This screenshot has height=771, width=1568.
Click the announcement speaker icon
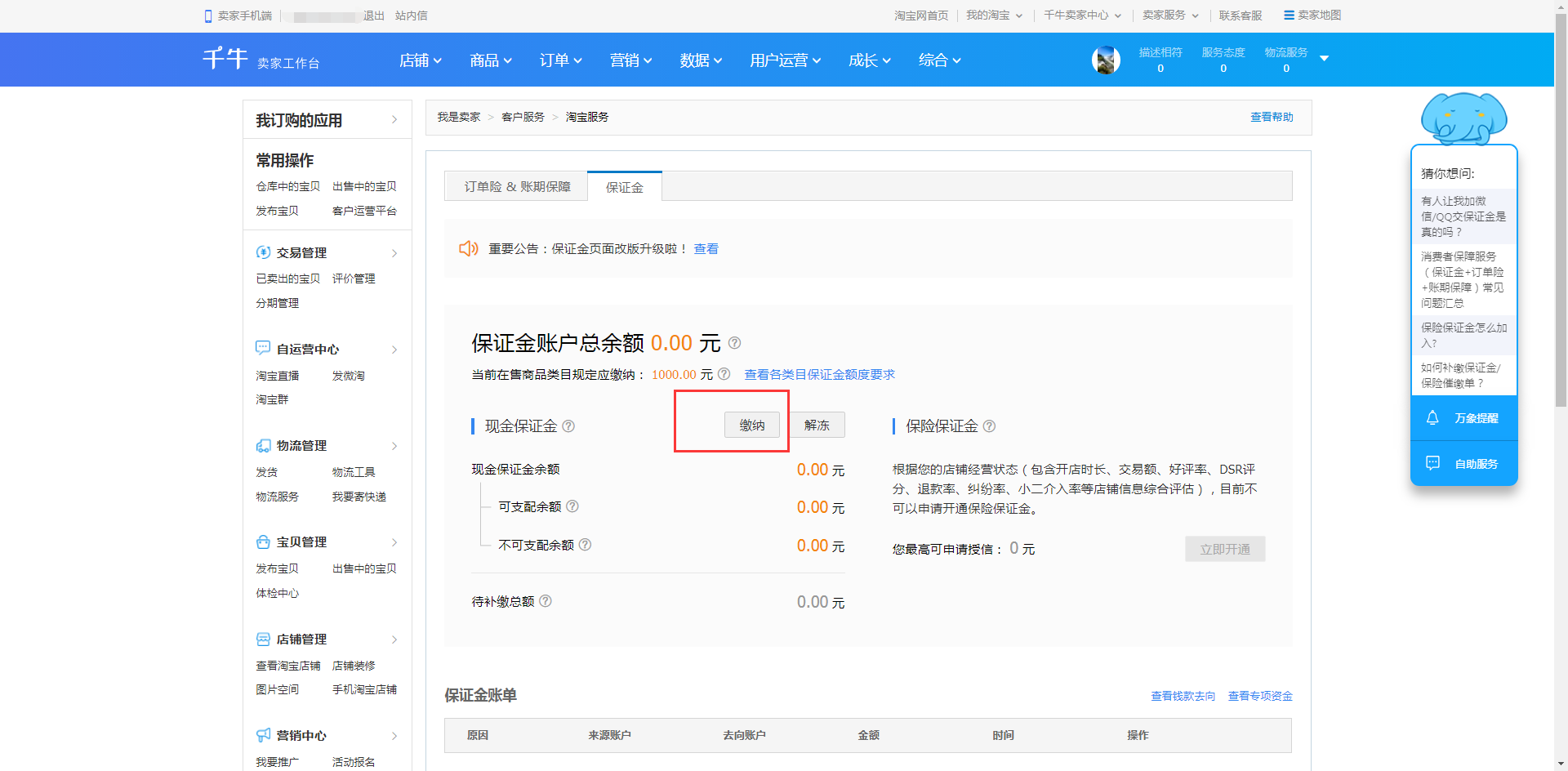(469, 248)
